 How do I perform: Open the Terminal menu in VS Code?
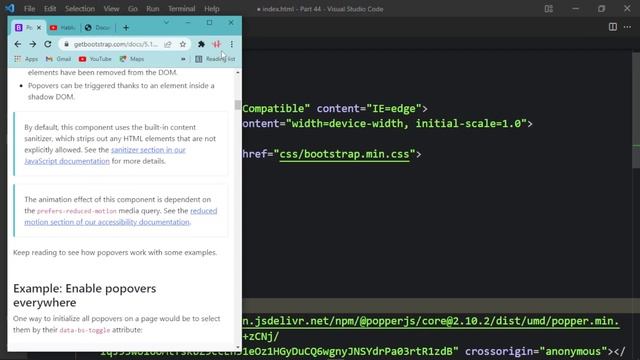click(182, 9)
